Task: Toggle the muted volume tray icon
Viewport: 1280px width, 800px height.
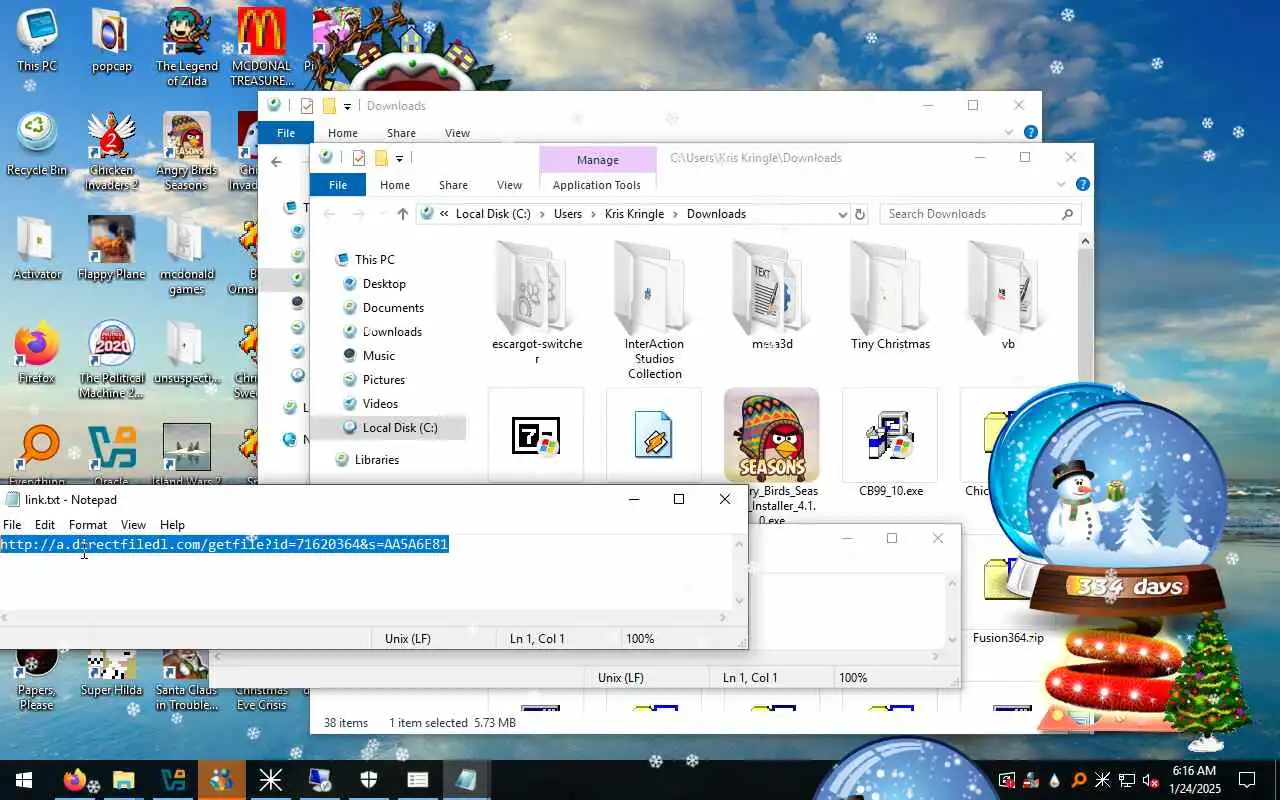Action: (1150, 780)
